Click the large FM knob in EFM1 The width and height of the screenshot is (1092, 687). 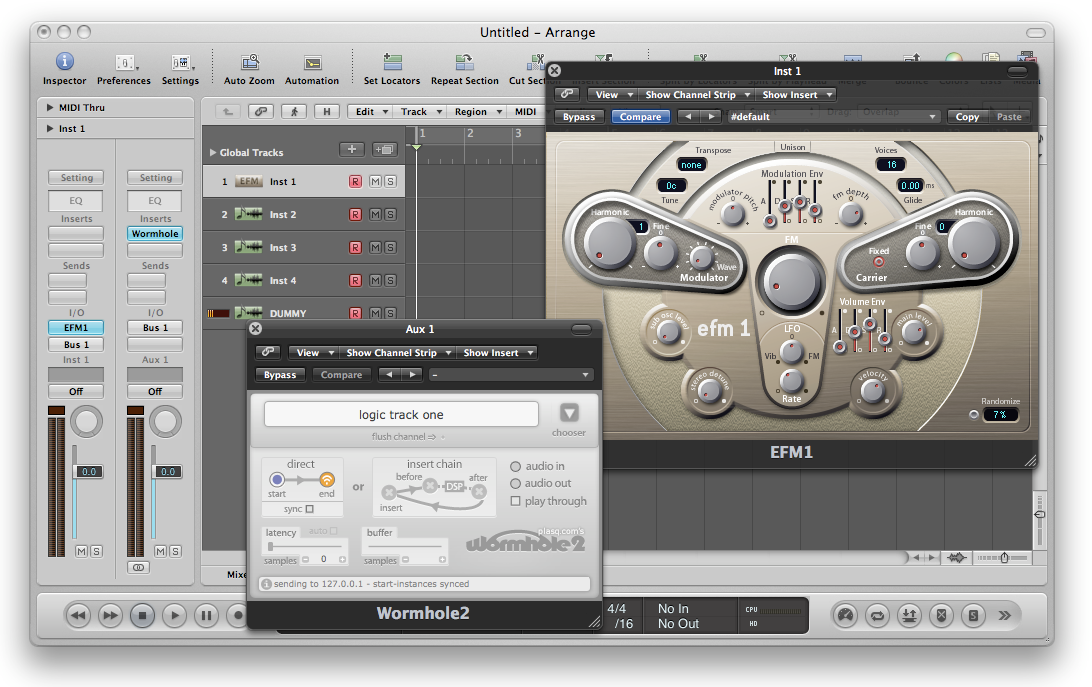(x=790, y=282)
